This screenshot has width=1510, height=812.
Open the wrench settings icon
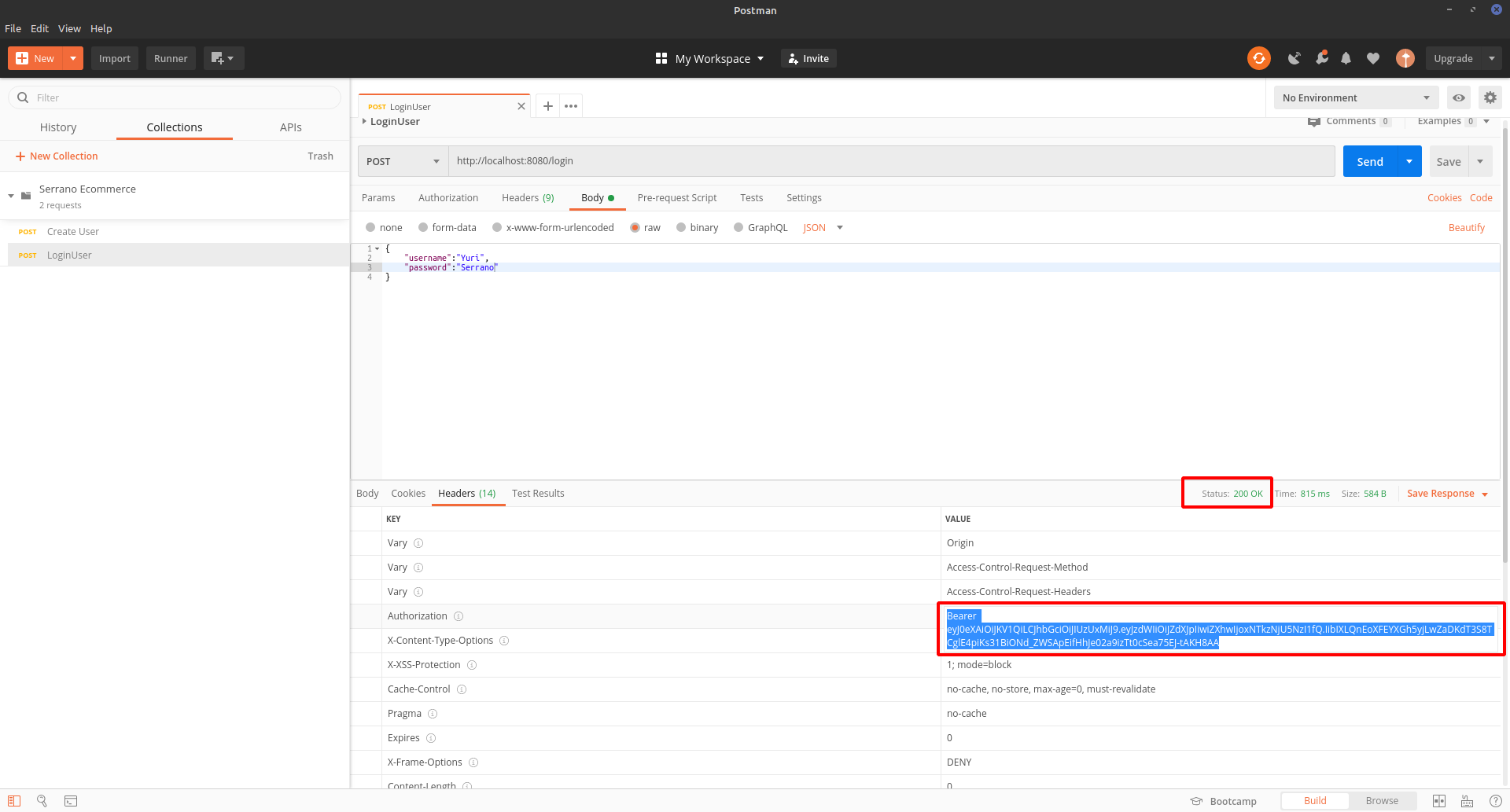[x=1322, y=57]
